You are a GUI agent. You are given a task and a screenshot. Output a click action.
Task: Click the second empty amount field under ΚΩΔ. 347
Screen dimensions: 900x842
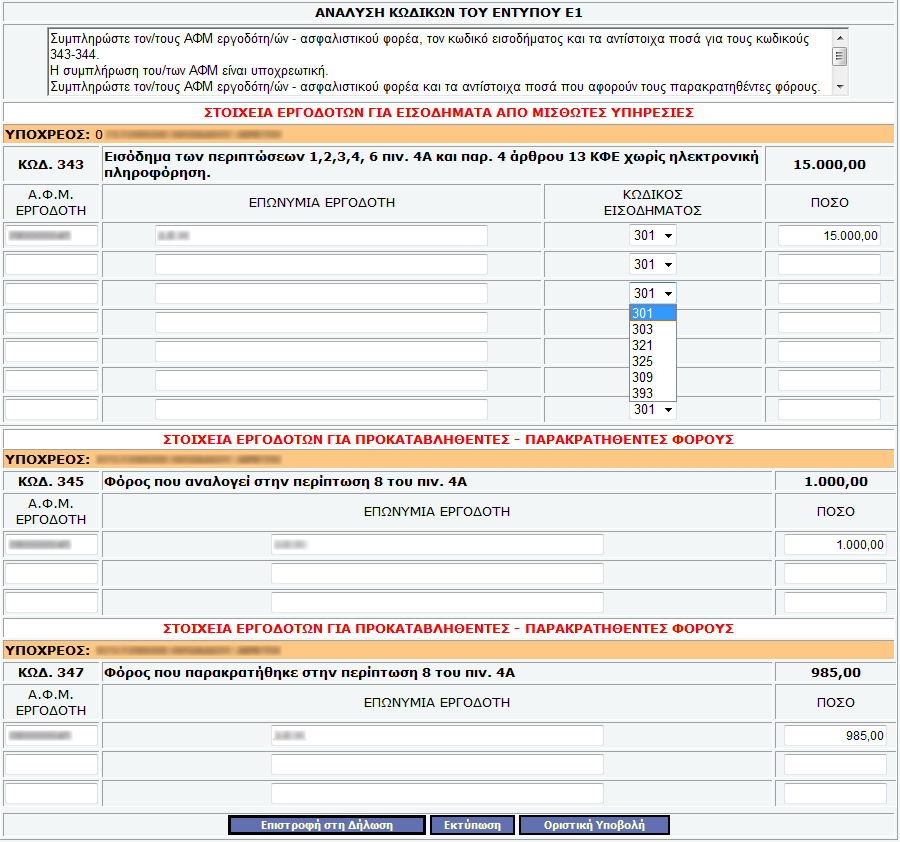[x=835, y=765]
